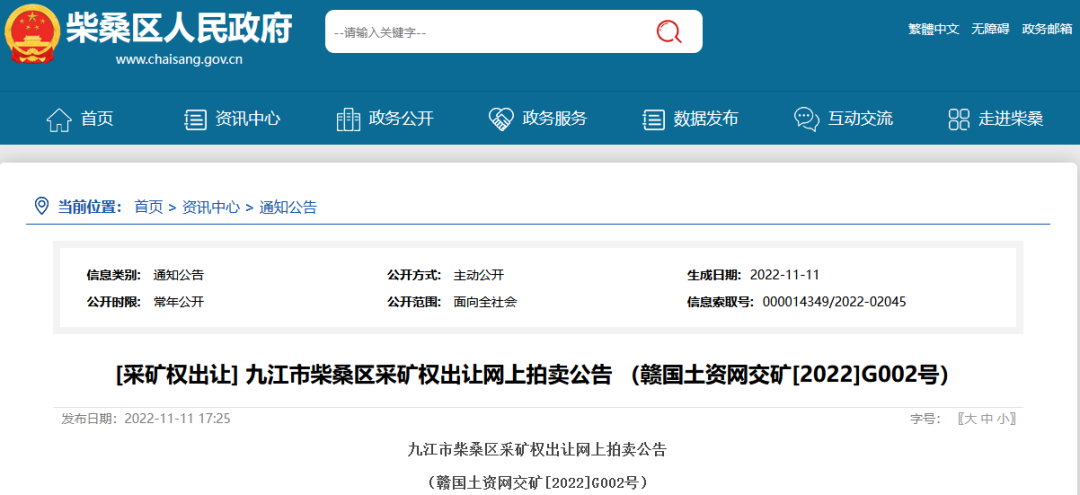Viewport: 1080px width, 495px height.
Task: Go to 资讯中心 in the breadcrumb
Action: pyautogui.click(x=211, y=207)
